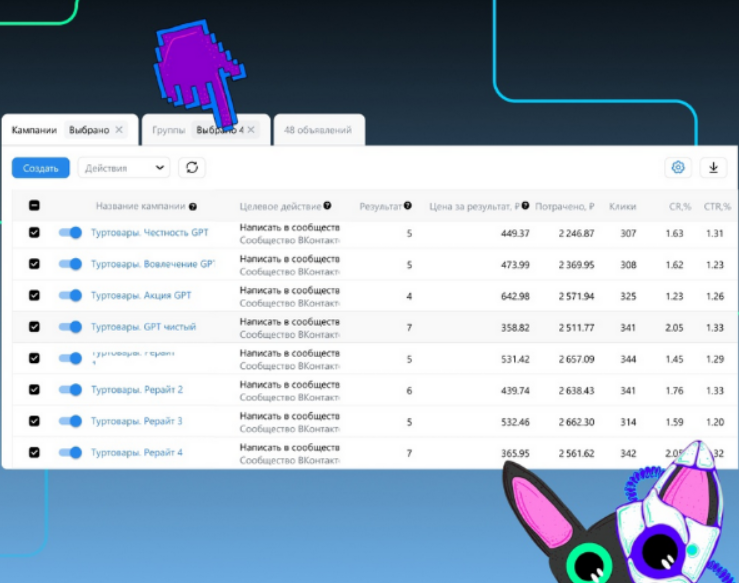Clear the Кампании selection with X
The width and height of the screenshot is (739, 583).
(x=119, y=130)
